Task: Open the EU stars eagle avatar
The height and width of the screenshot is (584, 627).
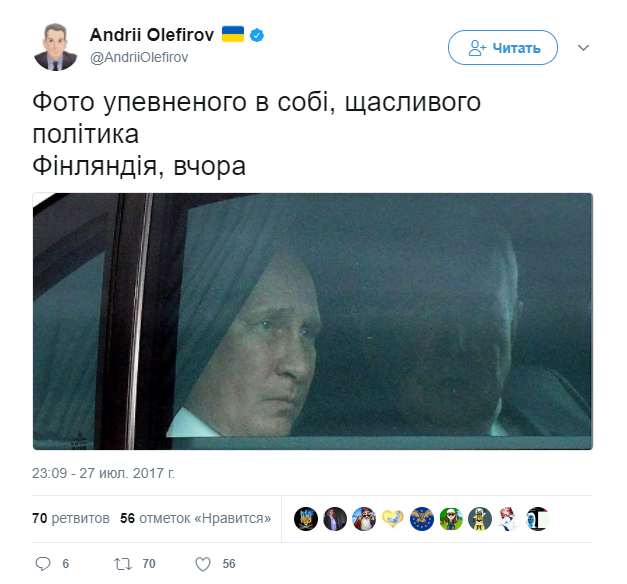Action: 422,519
